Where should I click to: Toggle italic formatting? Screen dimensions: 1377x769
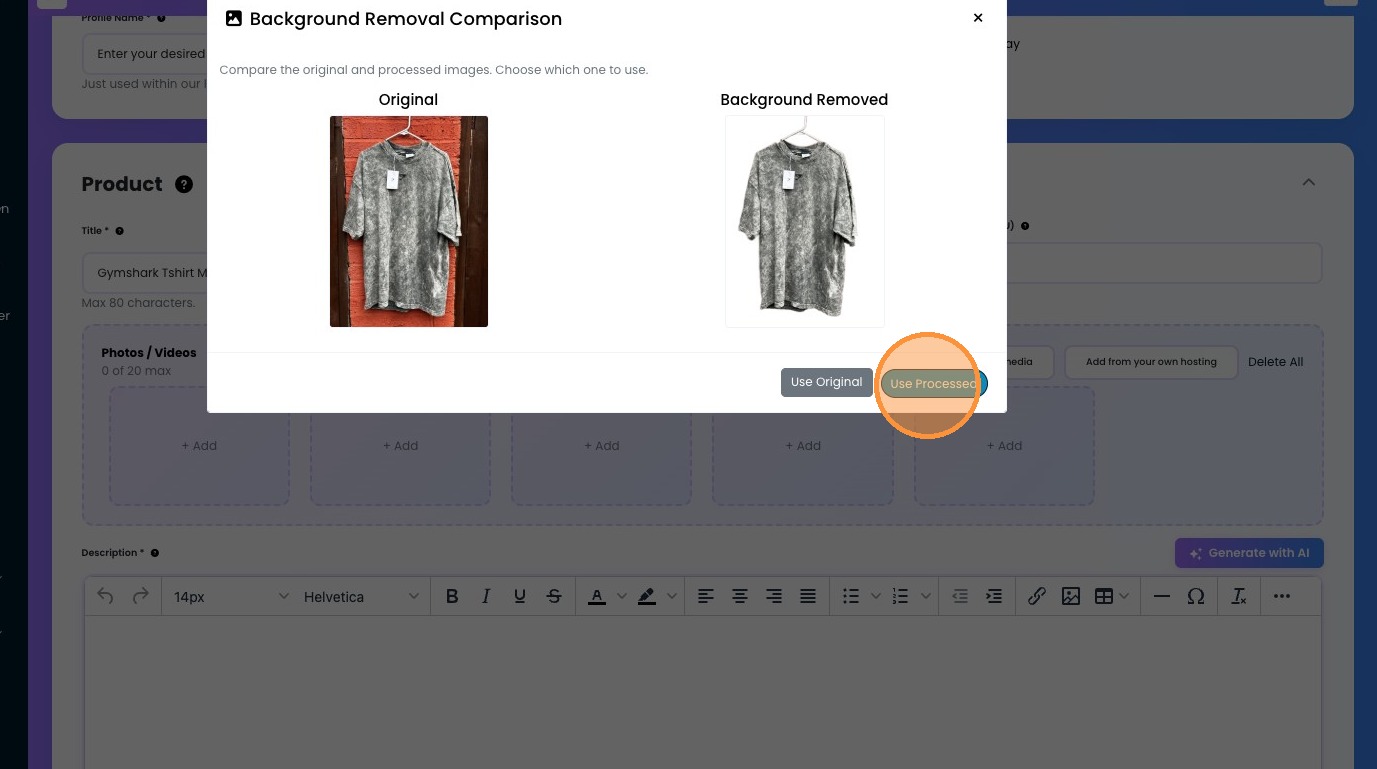point(486,596)
